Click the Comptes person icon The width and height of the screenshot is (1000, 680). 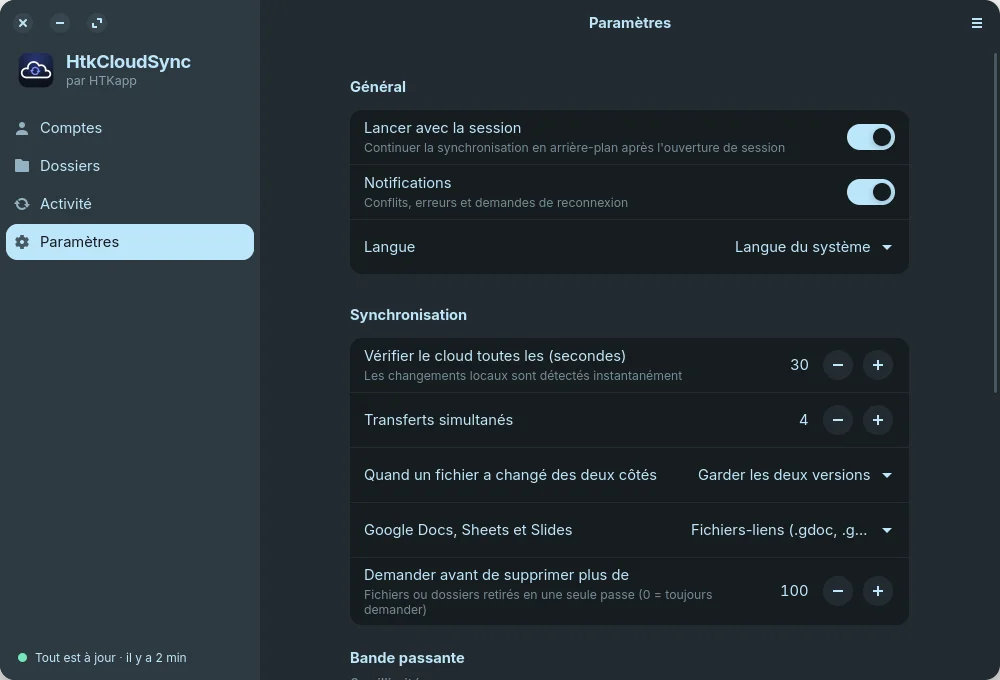tap(22, 128)
